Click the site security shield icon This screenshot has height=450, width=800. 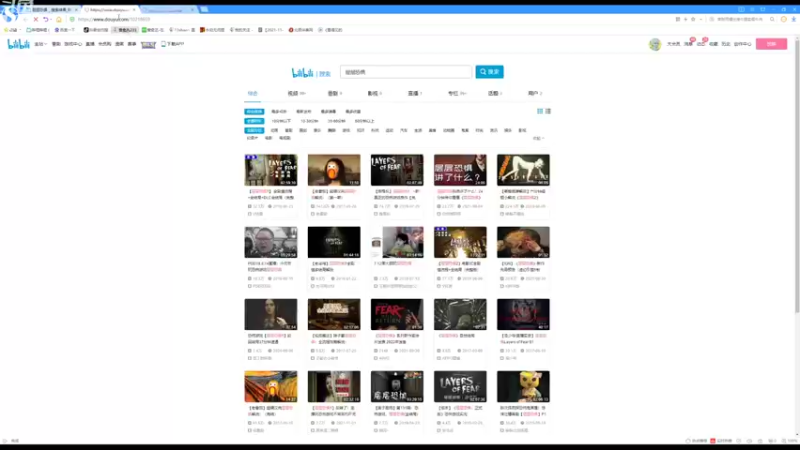72,19
